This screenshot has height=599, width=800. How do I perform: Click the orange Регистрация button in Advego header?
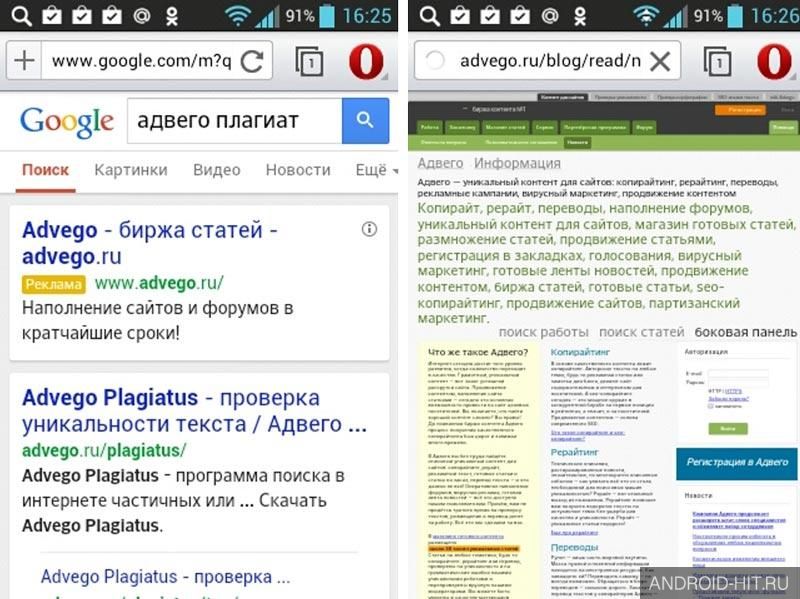(740, 109)
